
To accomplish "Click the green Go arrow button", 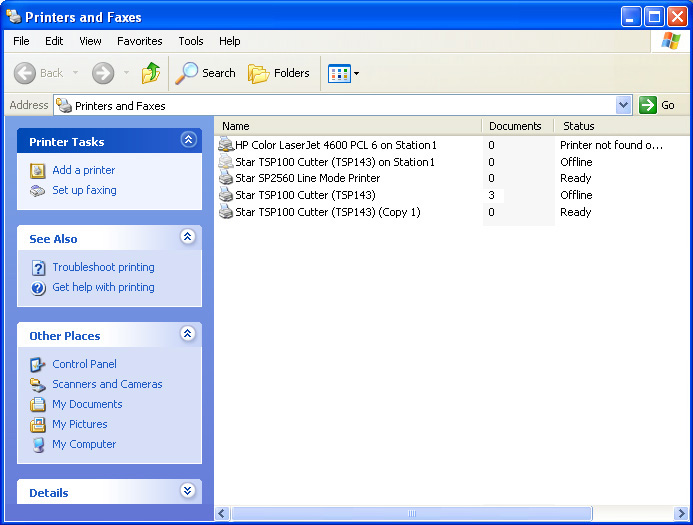I will tap(647, 105).
